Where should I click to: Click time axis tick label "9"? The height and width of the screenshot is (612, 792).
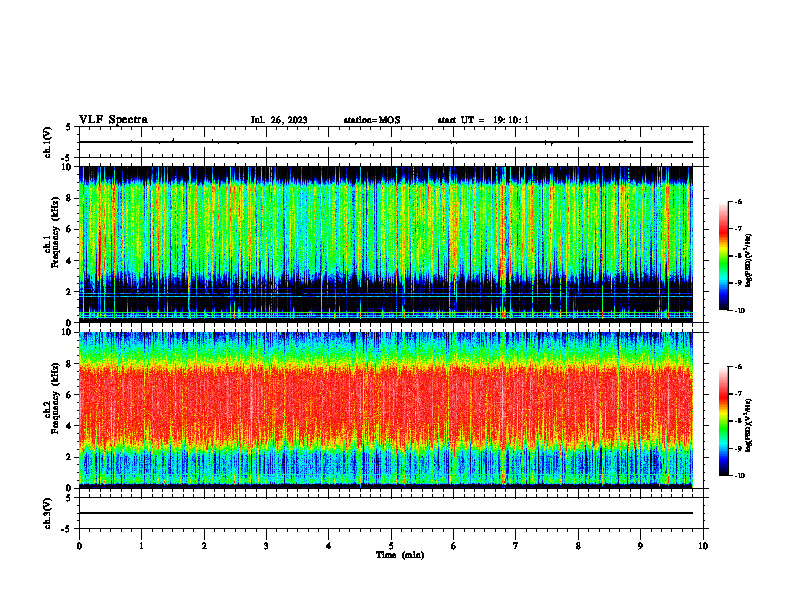tap(640, 546)
